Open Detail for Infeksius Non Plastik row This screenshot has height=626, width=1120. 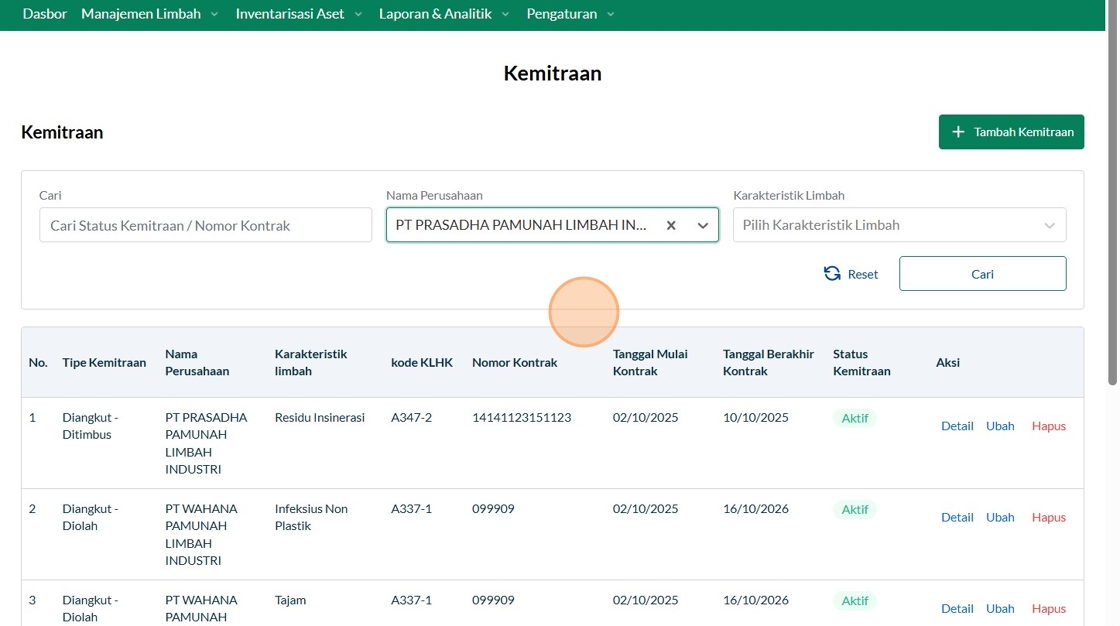(956, 517)
